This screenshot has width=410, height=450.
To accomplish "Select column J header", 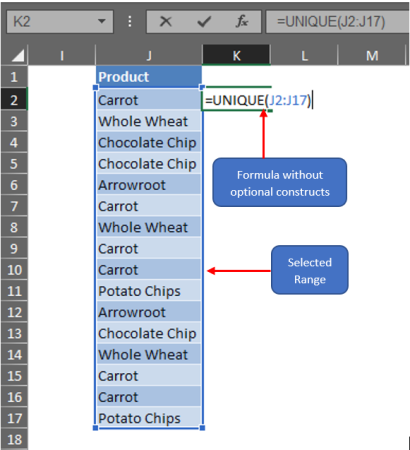I will (x=149, y=55).
